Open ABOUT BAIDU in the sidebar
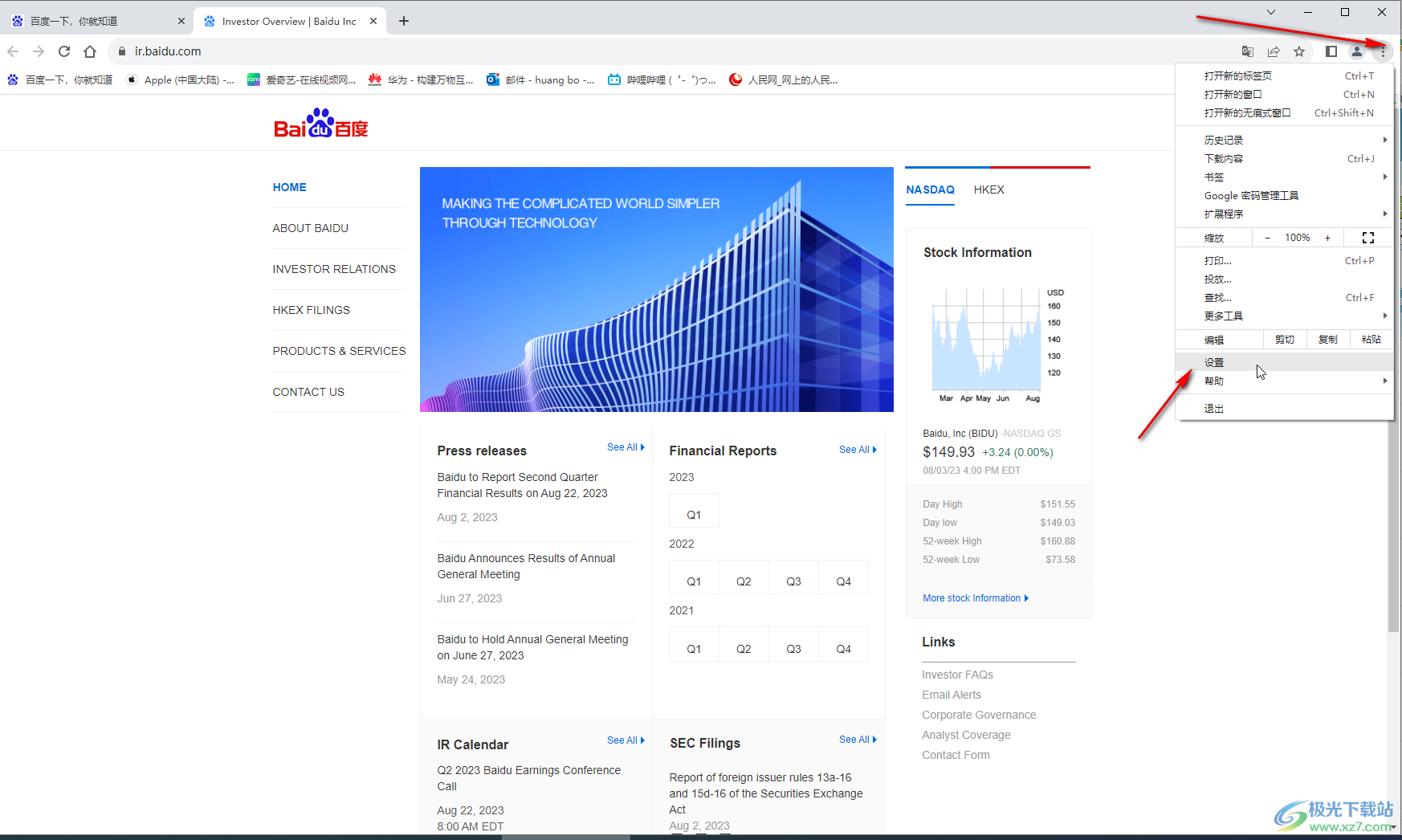1402x840 pixels. tap(310, 228)
